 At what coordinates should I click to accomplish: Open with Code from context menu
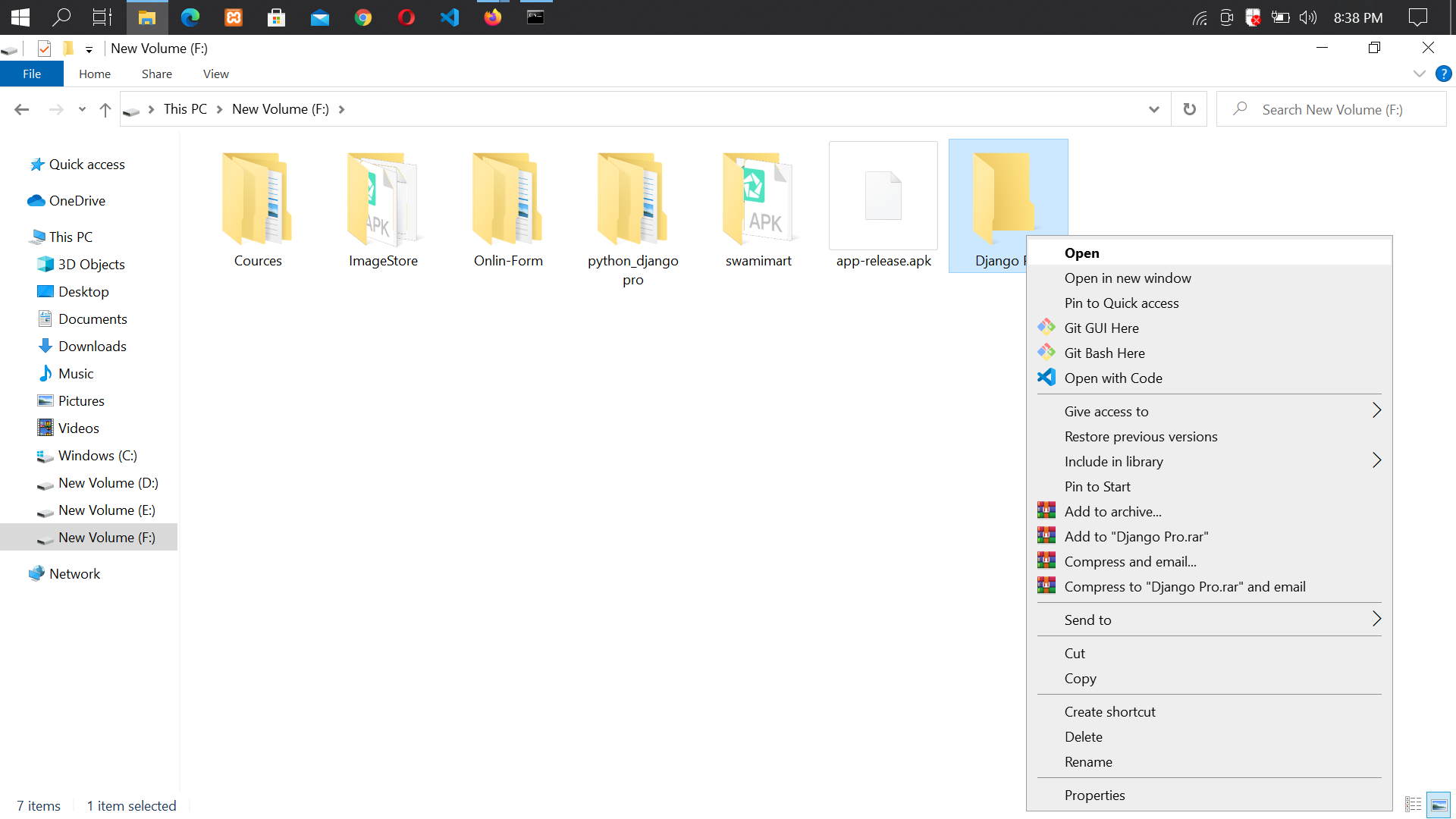click(x=1112, y=378)
